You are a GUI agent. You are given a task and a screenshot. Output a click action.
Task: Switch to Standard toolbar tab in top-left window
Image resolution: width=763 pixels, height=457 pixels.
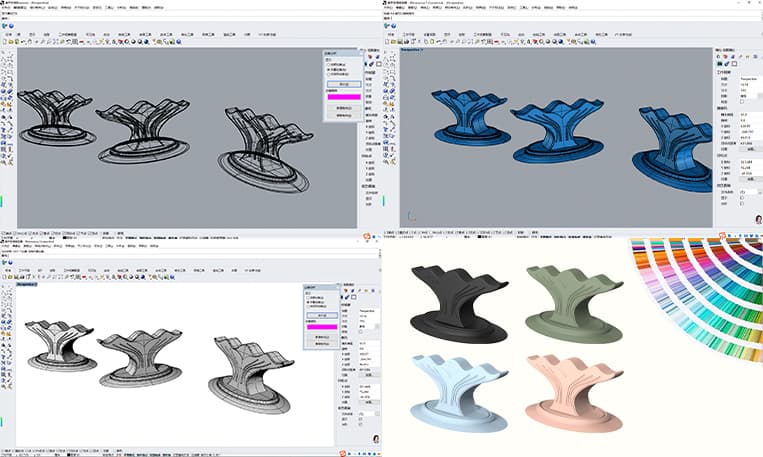[x=9, y=35]
